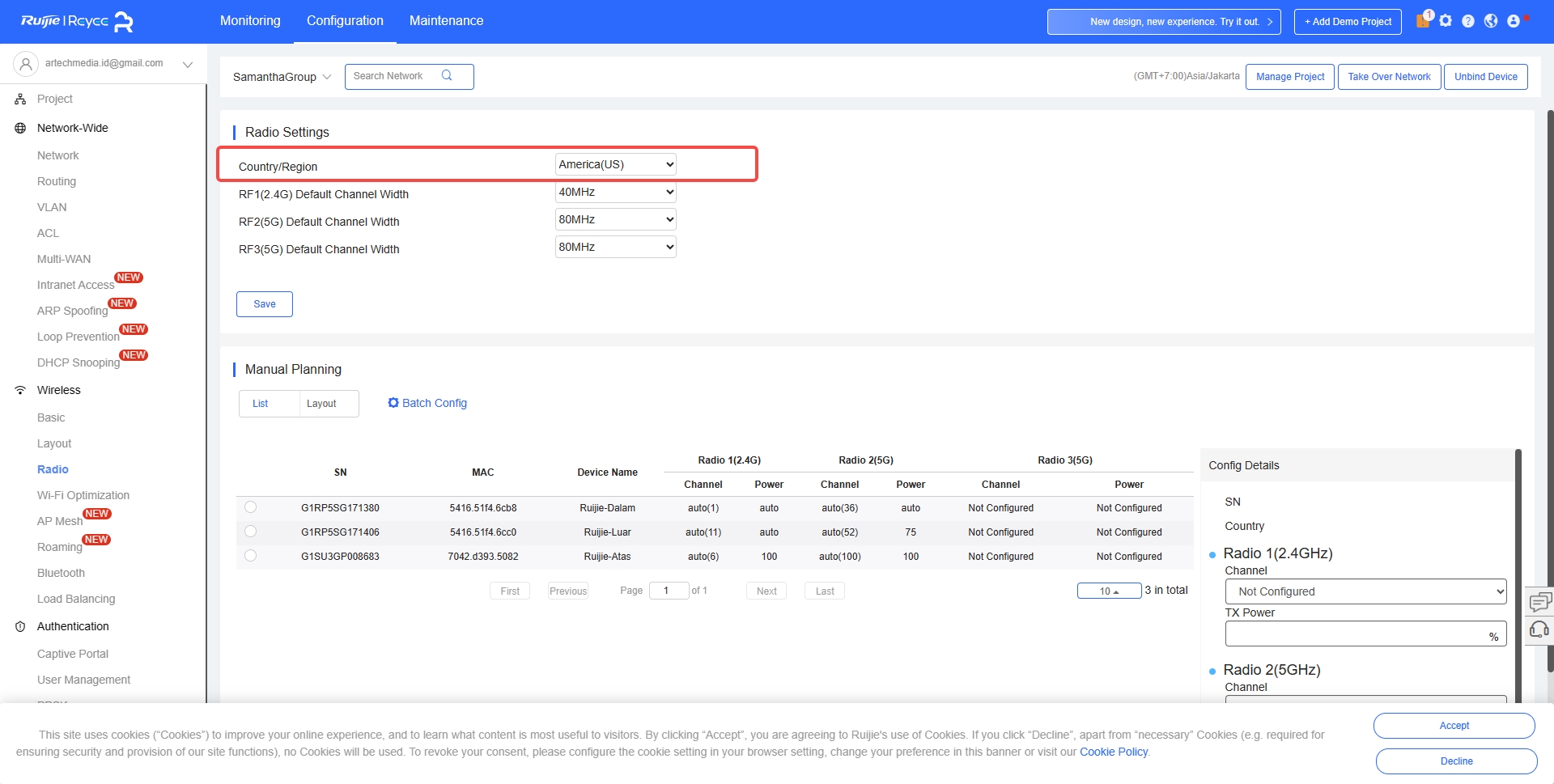Image resolution: width=1554 pixels, height=784 pixels.
Task: Expand the SamanthaGroup project selector
Action: click(x=282, y=77)
